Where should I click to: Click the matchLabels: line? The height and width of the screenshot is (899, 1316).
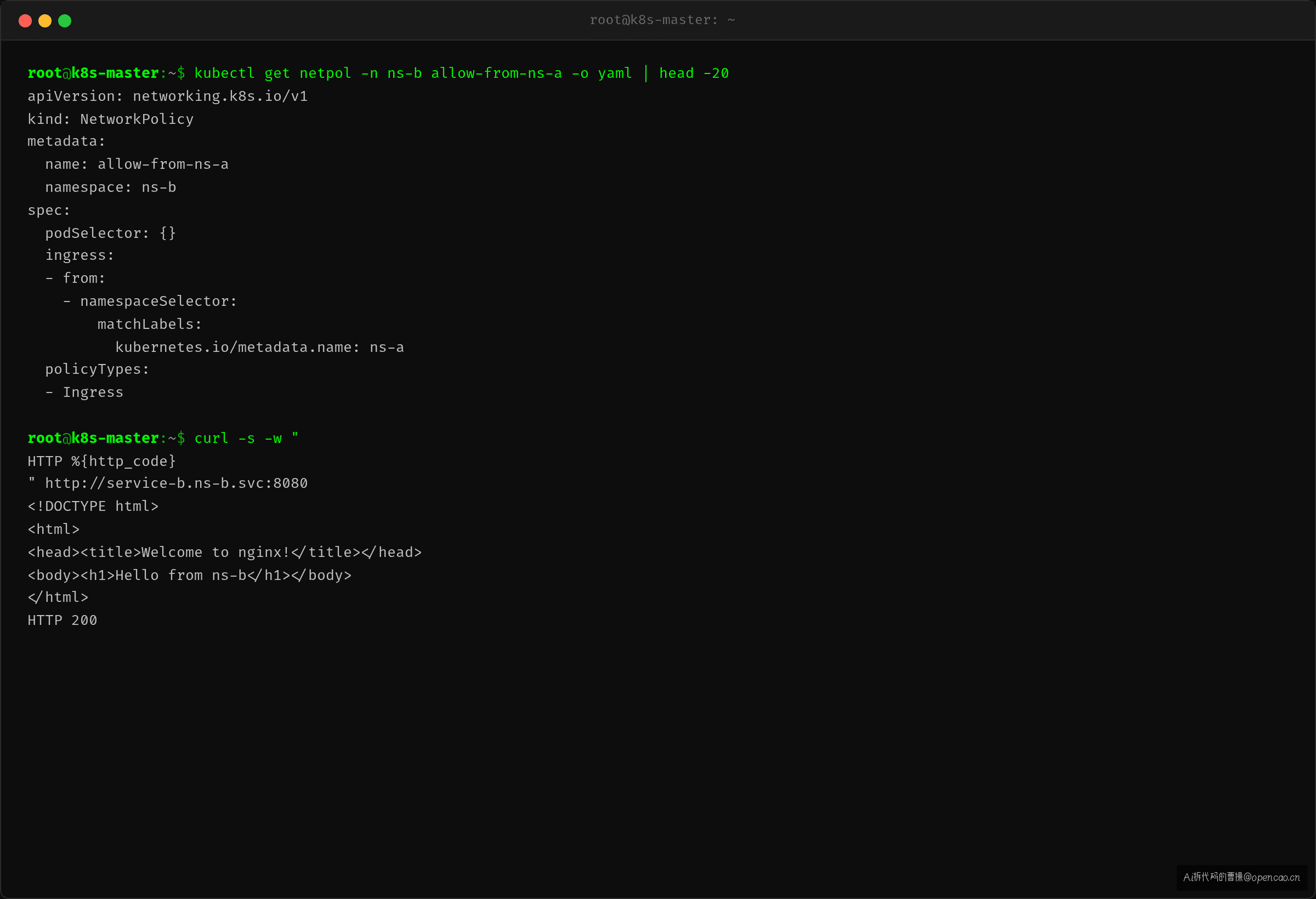click(150, 324)
